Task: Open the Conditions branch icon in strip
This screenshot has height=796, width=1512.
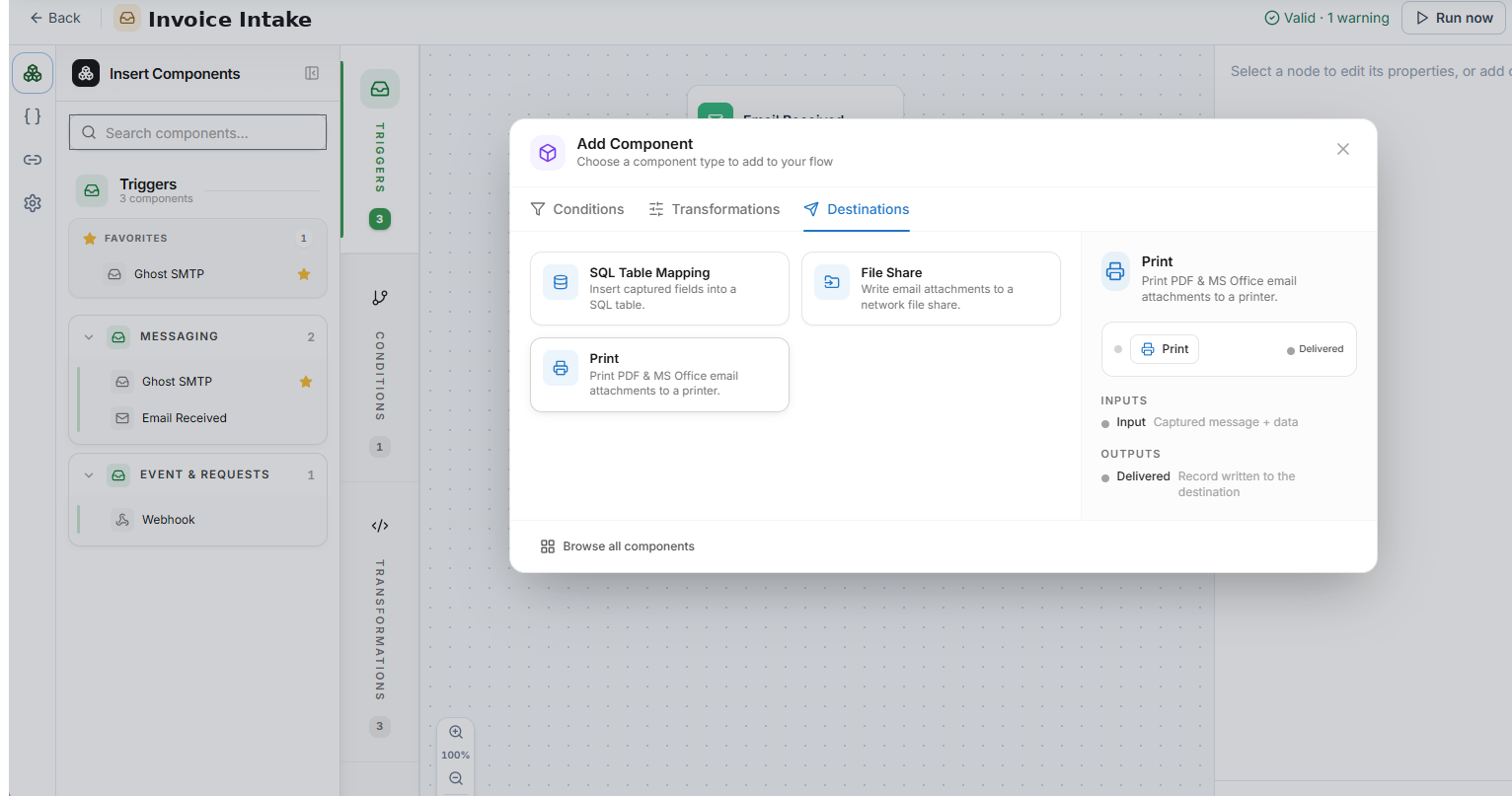Action: [x=380, y=297]
